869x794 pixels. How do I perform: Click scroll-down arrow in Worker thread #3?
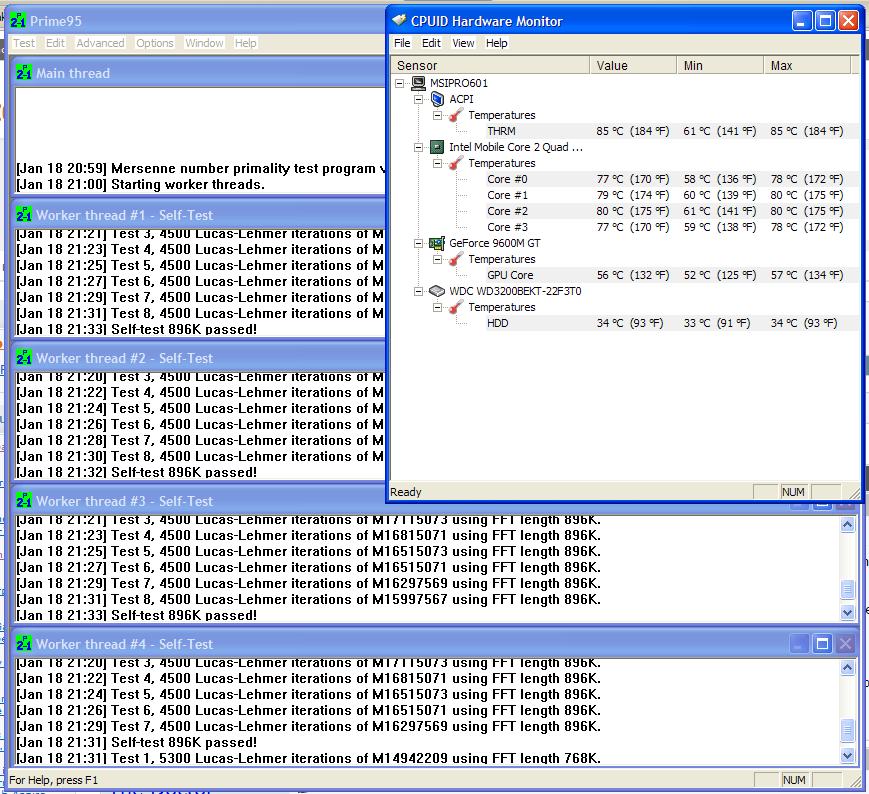847,612
